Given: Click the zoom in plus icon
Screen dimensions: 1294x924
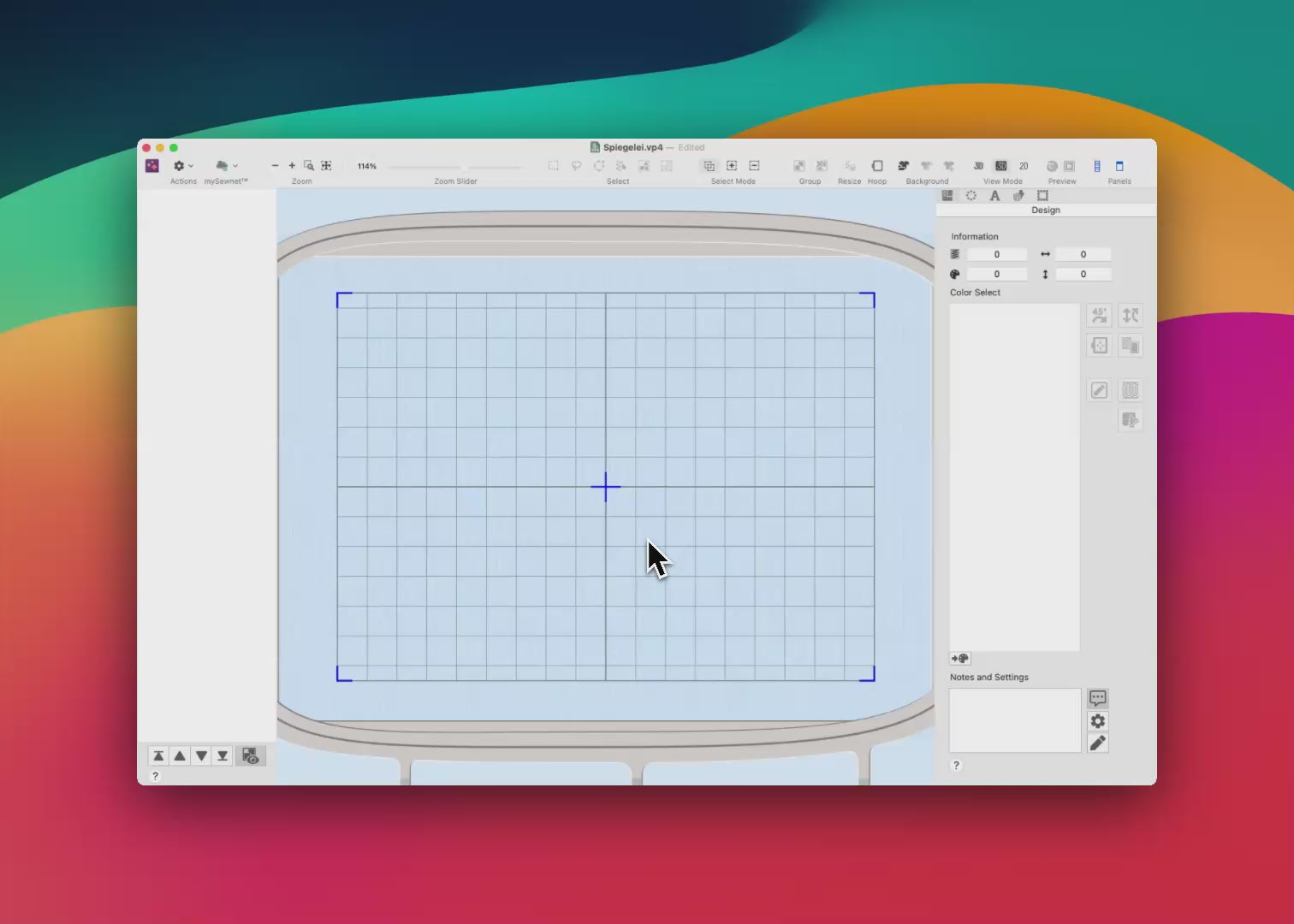Looking at the screenshot, I should click(292, 166).
